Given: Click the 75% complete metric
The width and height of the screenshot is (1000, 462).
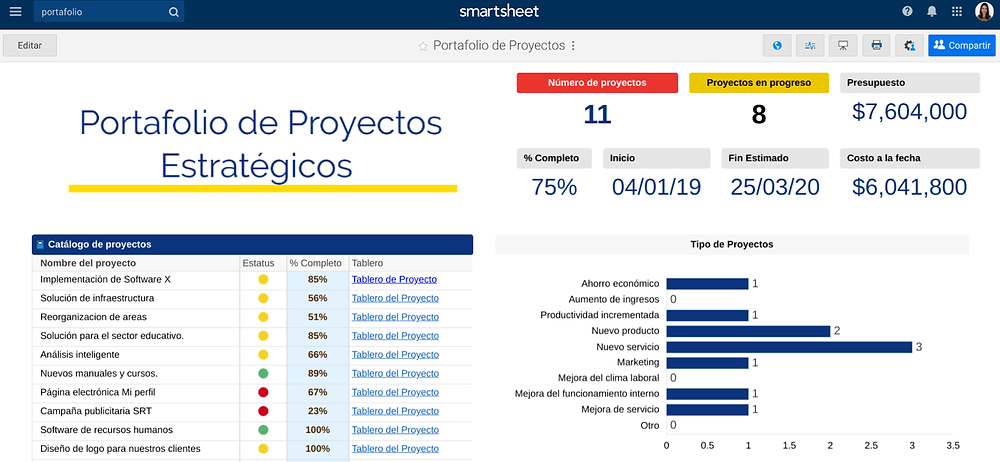Looking at the screenshot, I should coord(554,188).
